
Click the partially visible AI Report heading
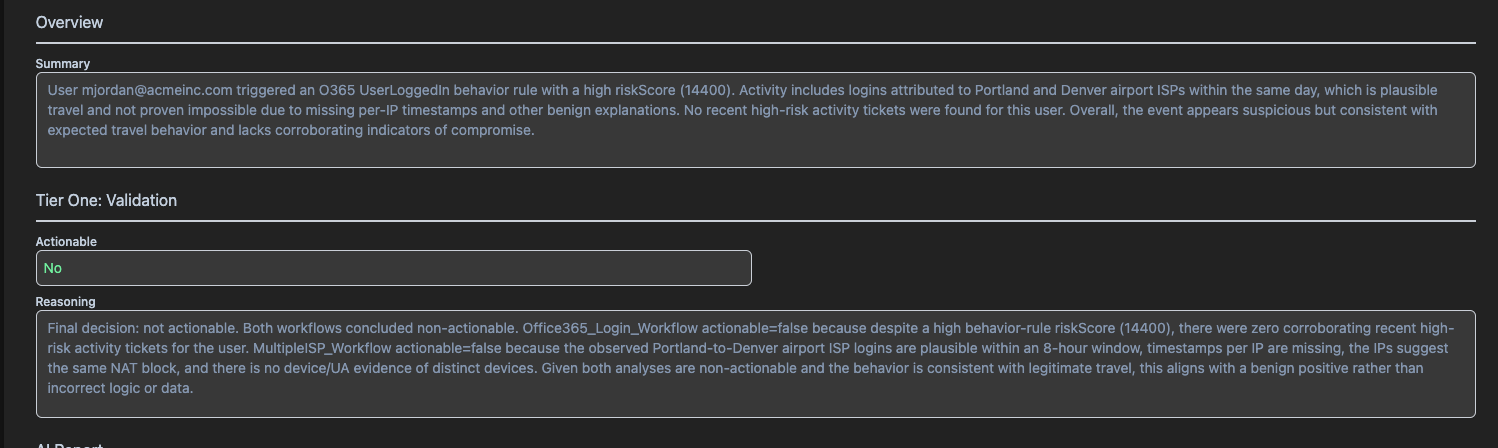(69, 444)
